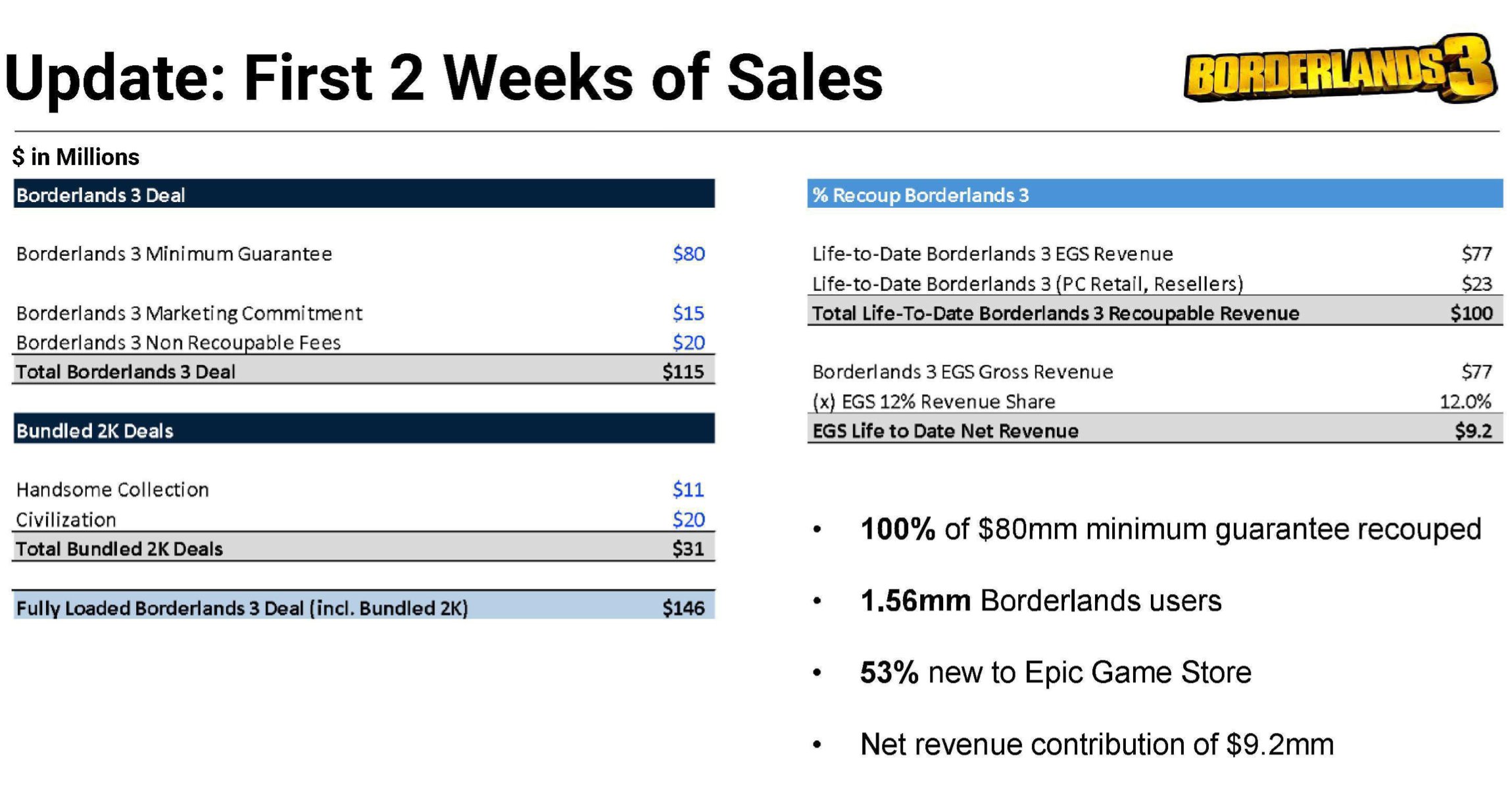Select the 'Bundled 2K Deals' header bar
1512x804 pixels.
click(364, 430)
